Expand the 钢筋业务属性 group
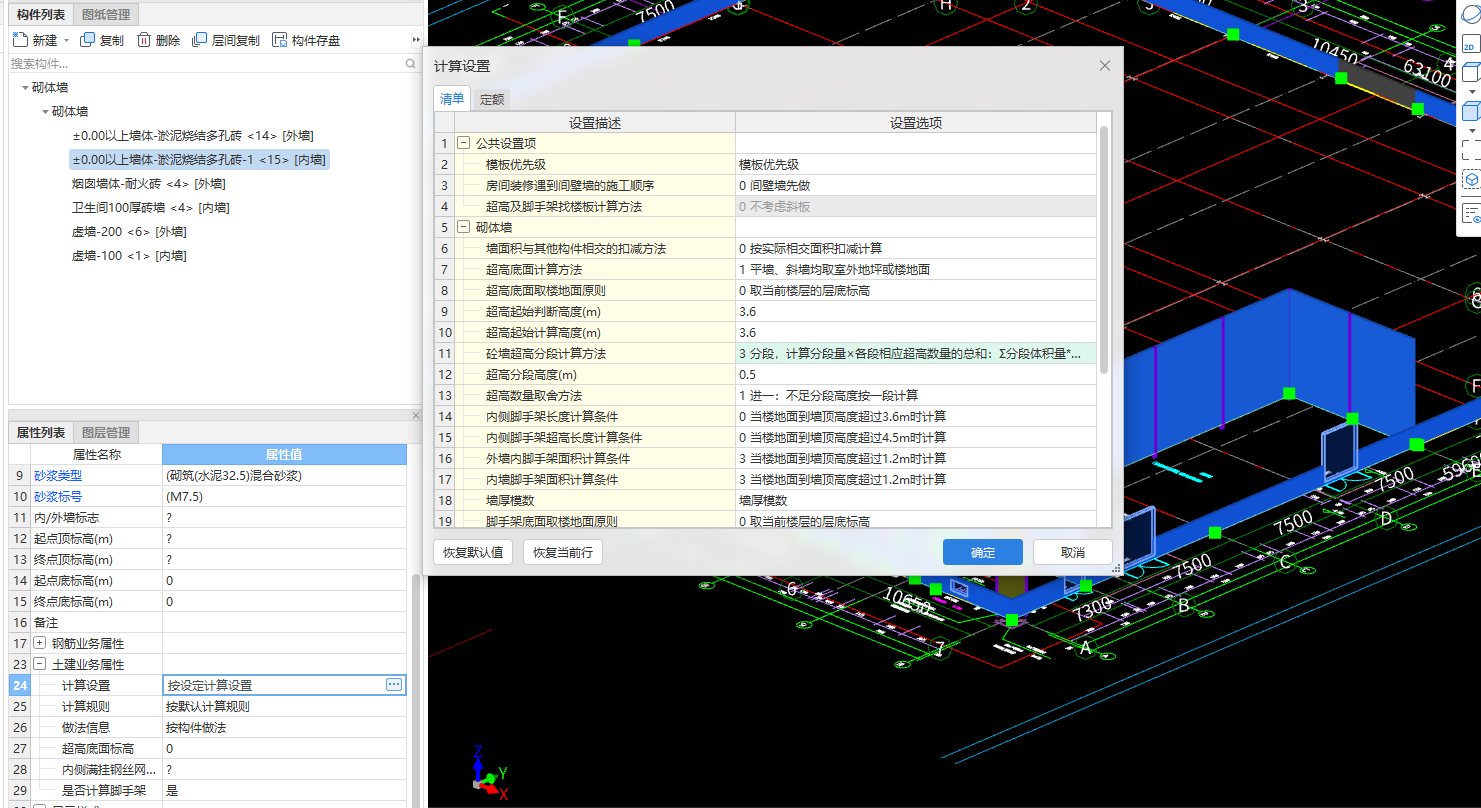The height and width of the screenshot is (808, 1481). coord(40,644)
